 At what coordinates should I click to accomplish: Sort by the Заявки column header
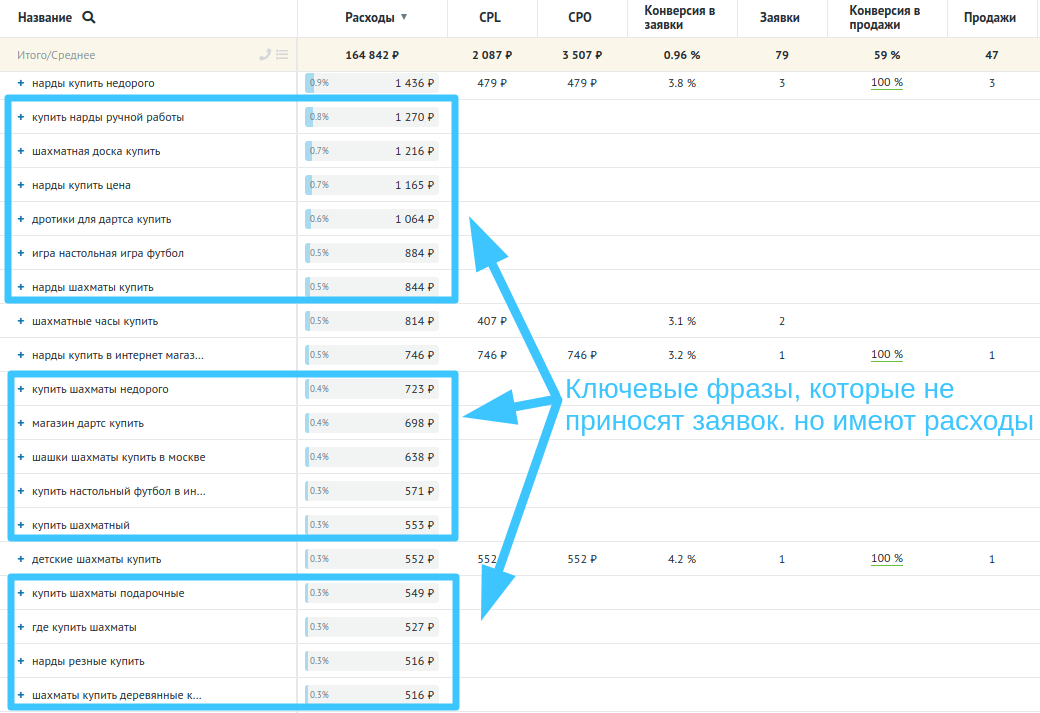click(780, 17)
